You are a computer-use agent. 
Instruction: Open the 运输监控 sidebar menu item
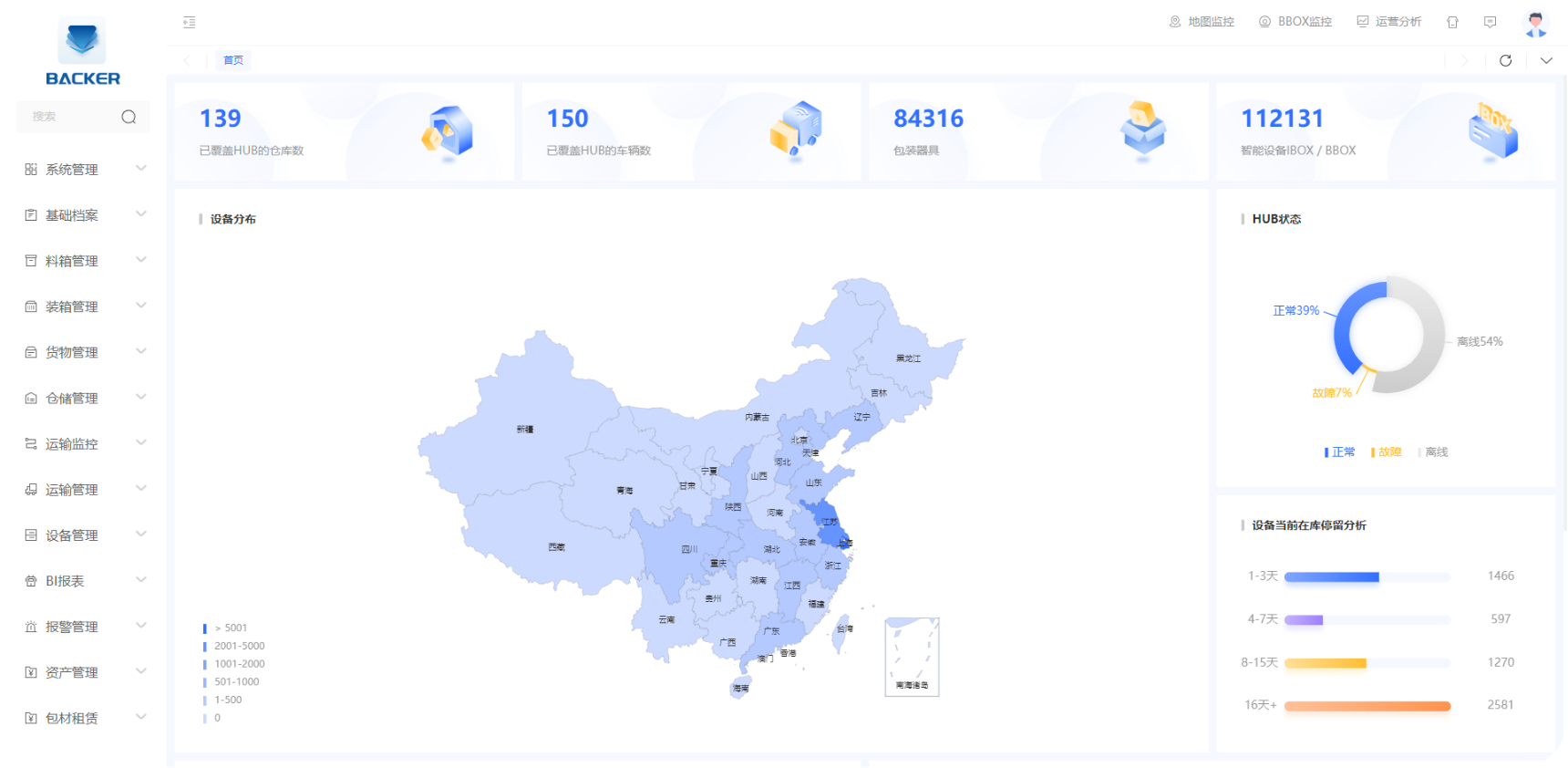(84, 444)
